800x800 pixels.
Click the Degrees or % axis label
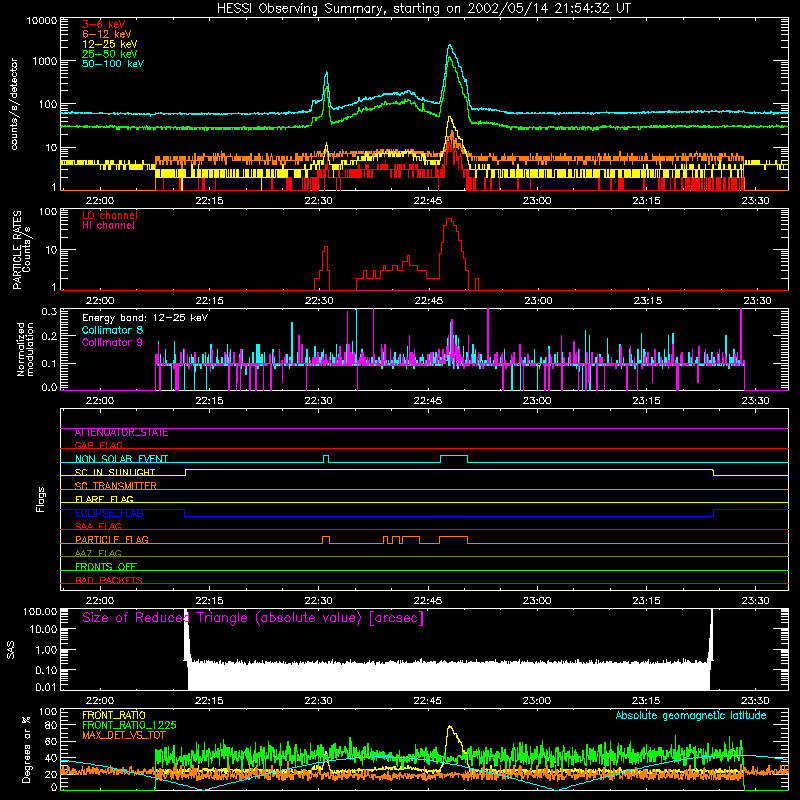tap(27, 750)
